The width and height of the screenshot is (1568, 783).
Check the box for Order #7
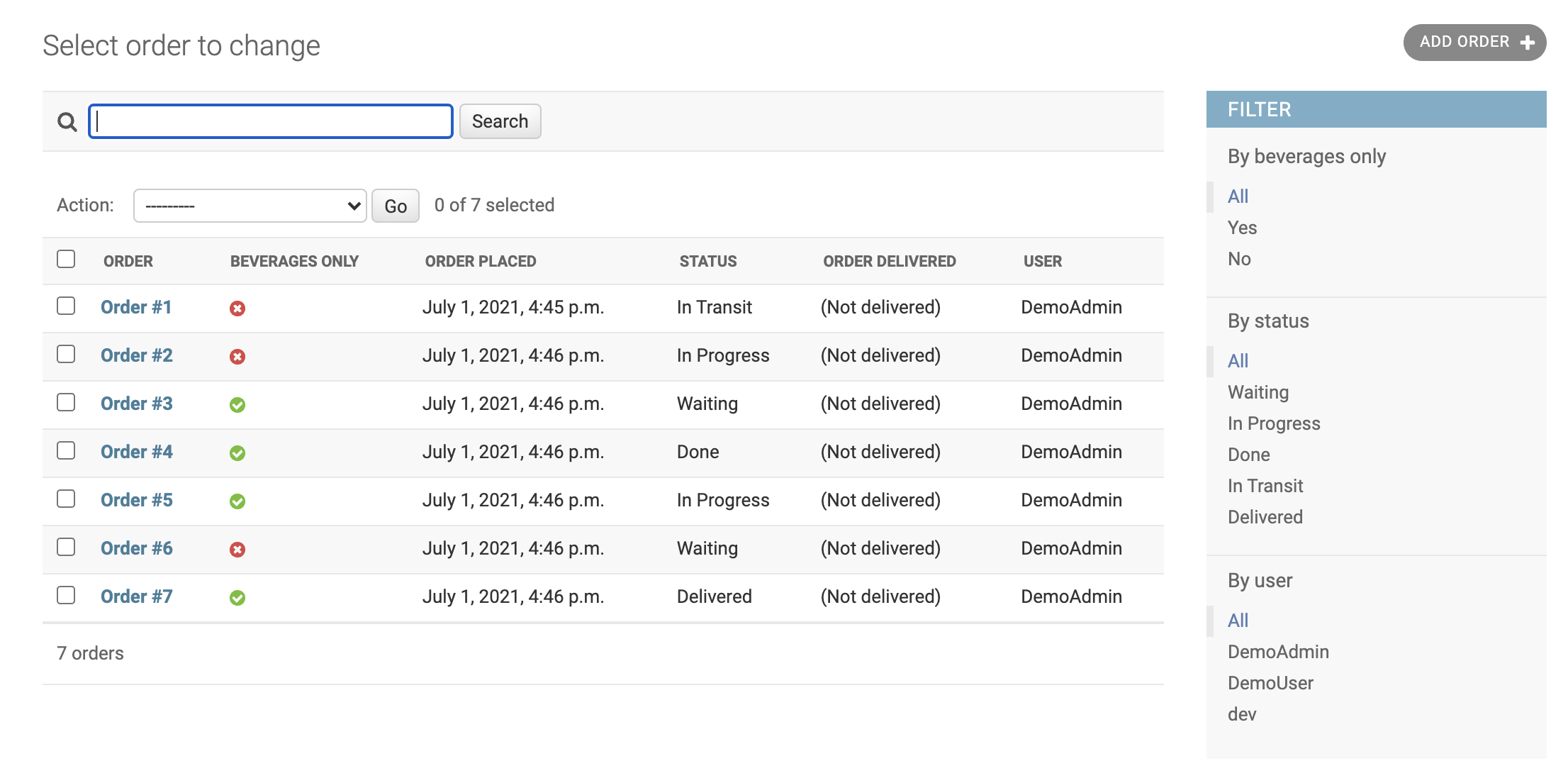click(66, 595)
